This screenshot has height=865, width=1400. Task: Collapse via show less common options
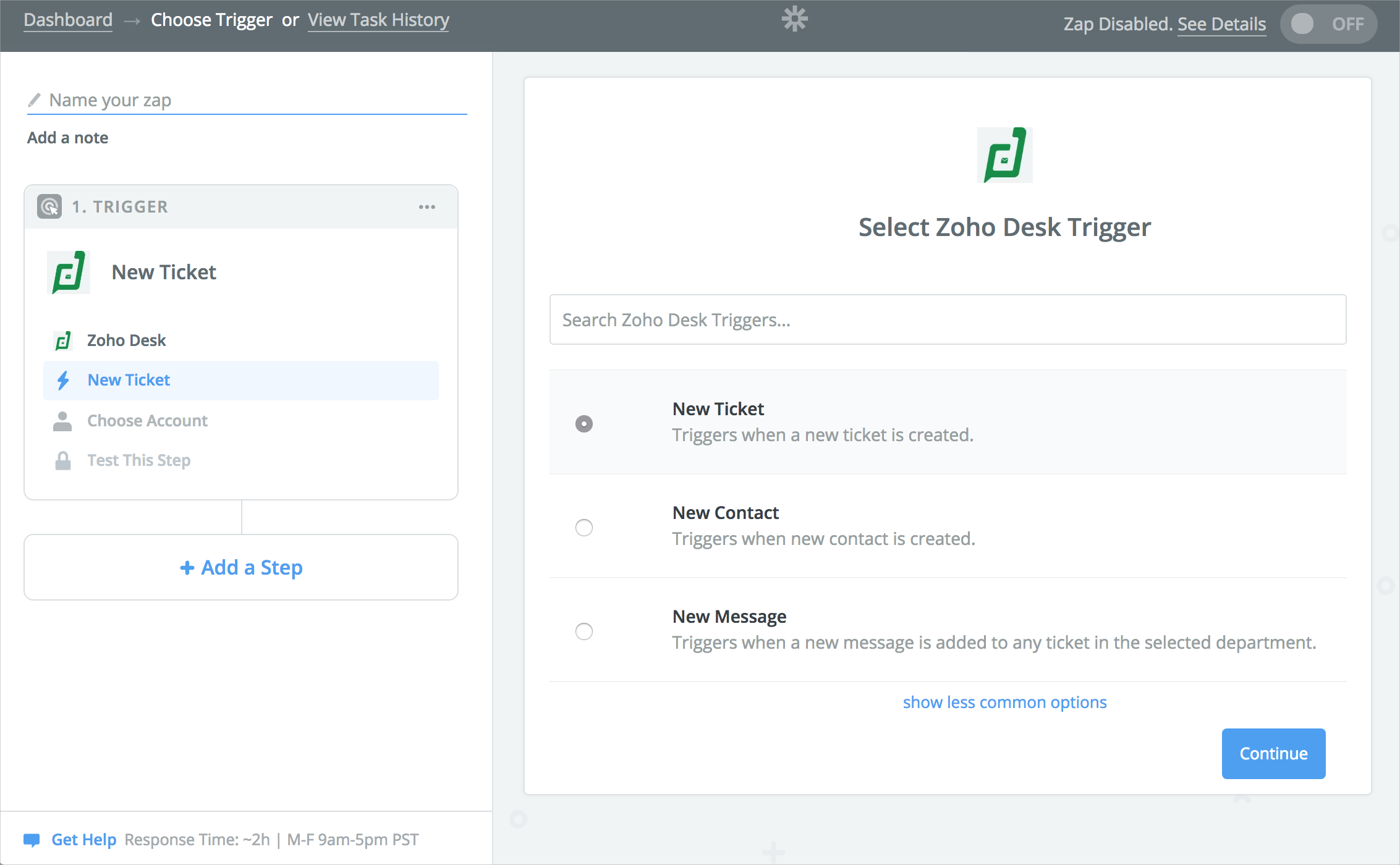[1004, 703]
